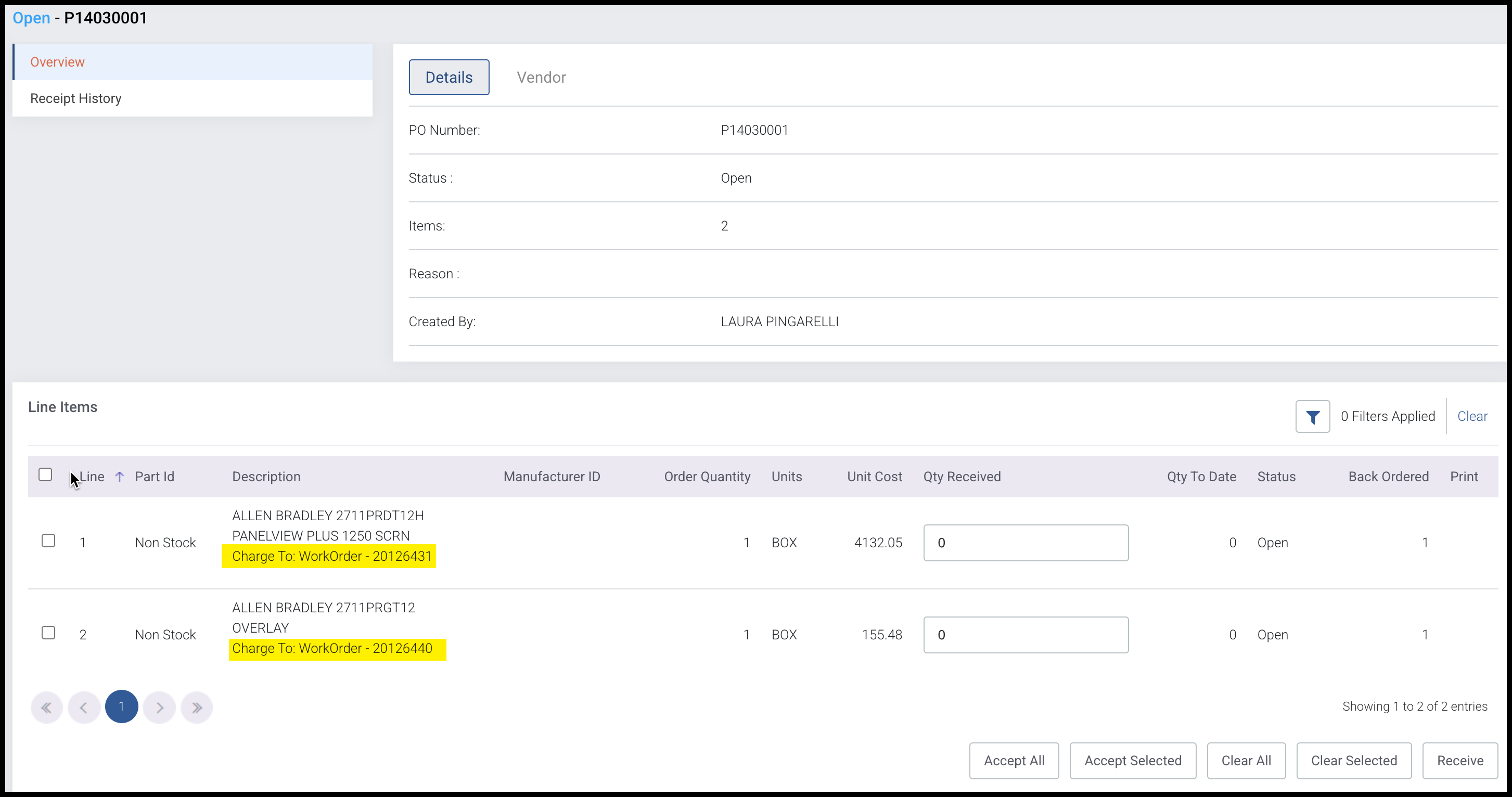Jump to last page of line items
The image size is (1512, 797).
tap(197, 707)
